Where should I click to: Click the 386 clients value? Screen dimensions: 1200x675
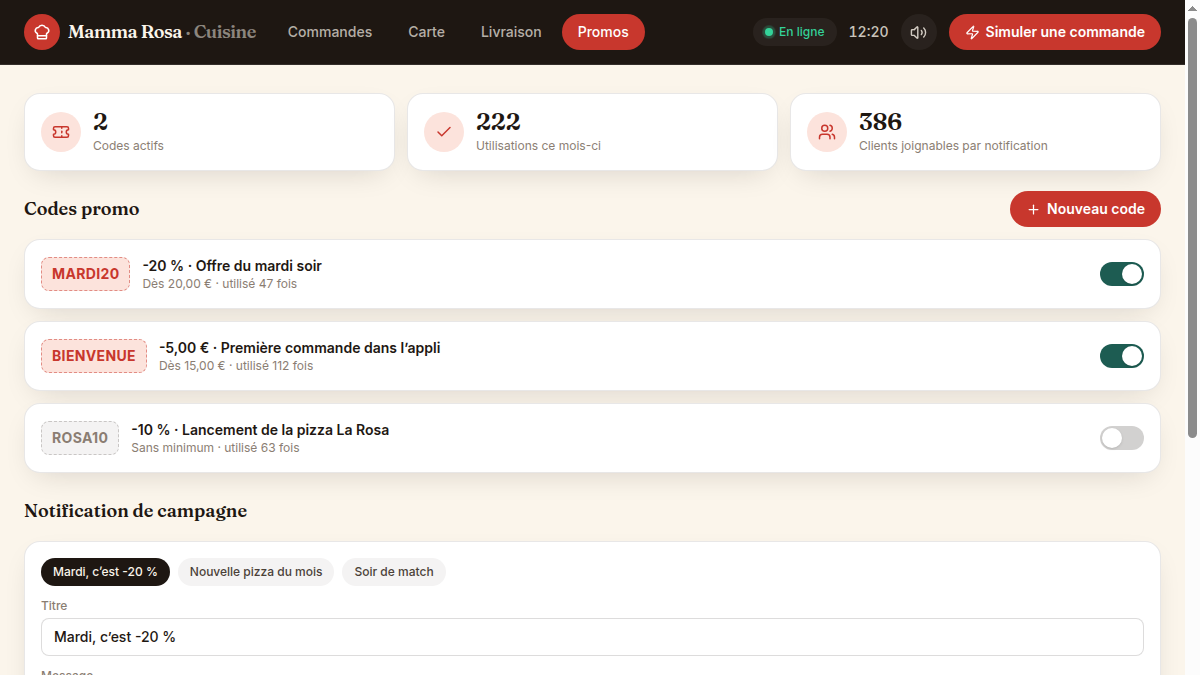[881, 122]
